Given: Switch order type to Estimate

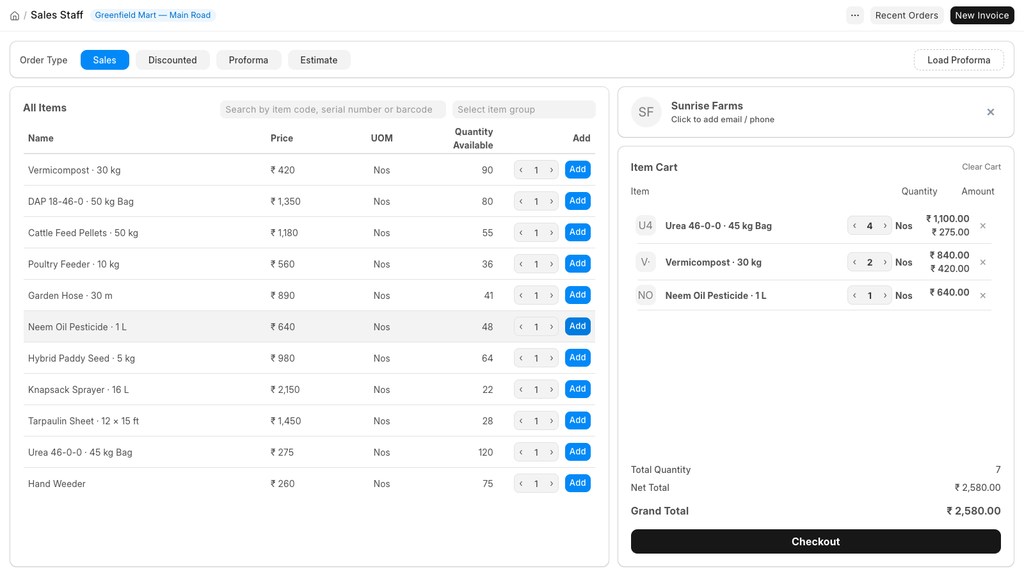Looking at the screenshot, I should (x=319, y=59).
